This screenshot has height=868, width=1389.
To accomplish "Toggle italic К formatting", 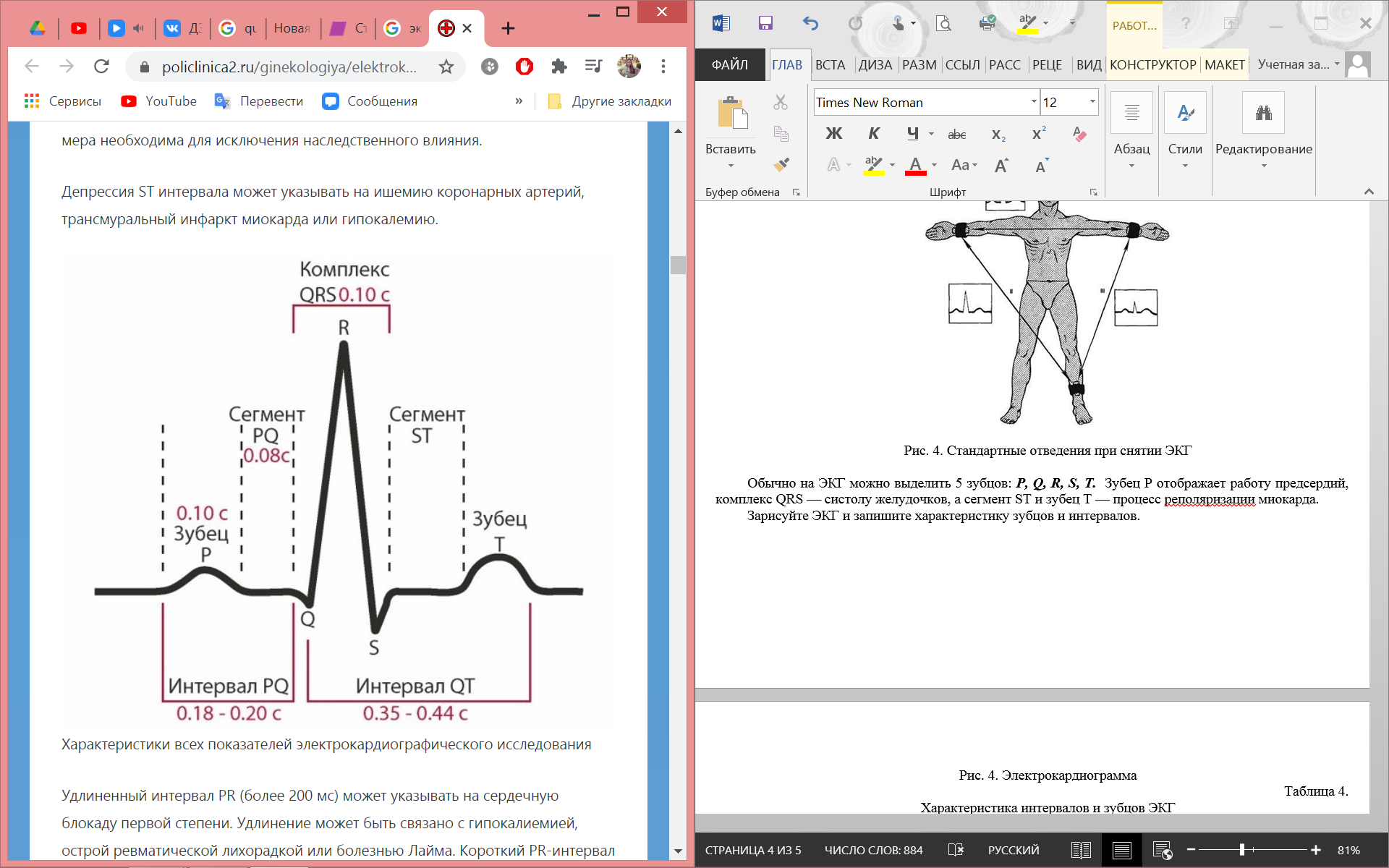I will coord(874,134).
